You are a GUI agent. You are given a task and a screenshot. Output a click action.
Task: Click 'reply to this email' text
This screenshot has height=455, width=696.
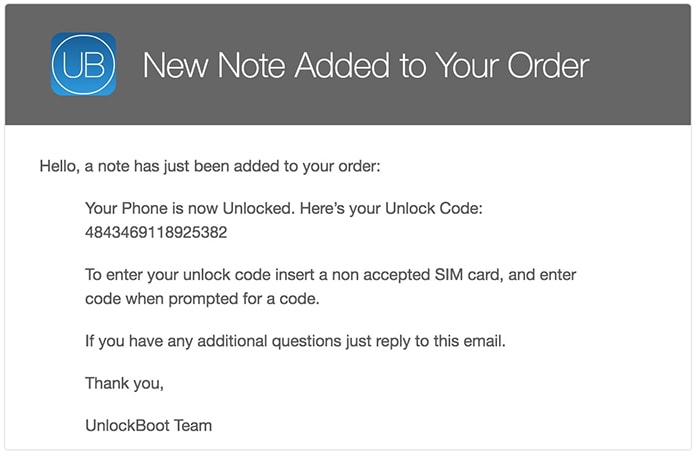pyautogui.click(x=440, y=341)
